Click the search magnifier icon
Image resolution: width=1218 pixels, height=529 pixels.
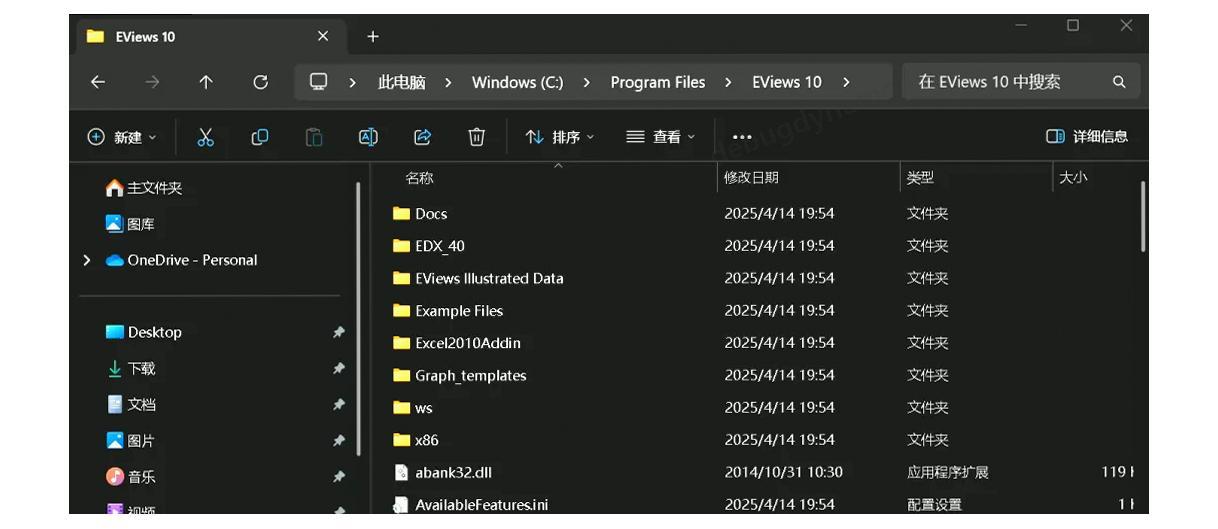[1119, 82]
